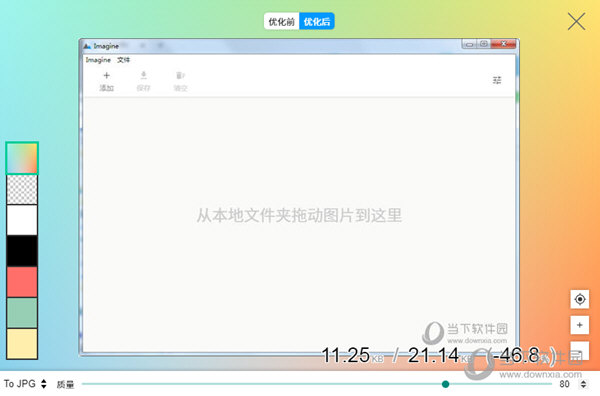Click the quality slider handle

[445, 384]
